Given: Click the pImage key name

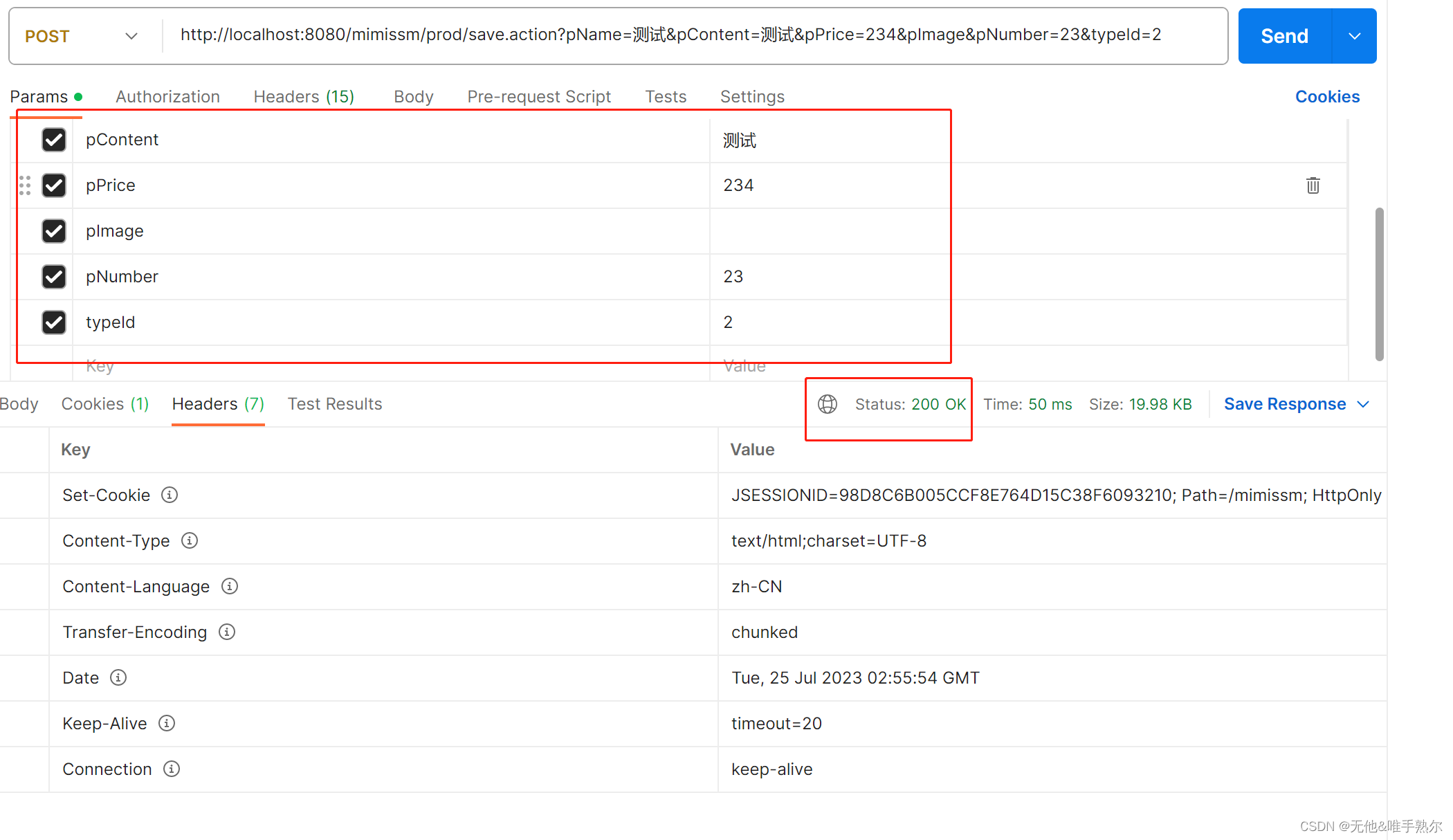Looking at the screenshot, I should point(115,231).
